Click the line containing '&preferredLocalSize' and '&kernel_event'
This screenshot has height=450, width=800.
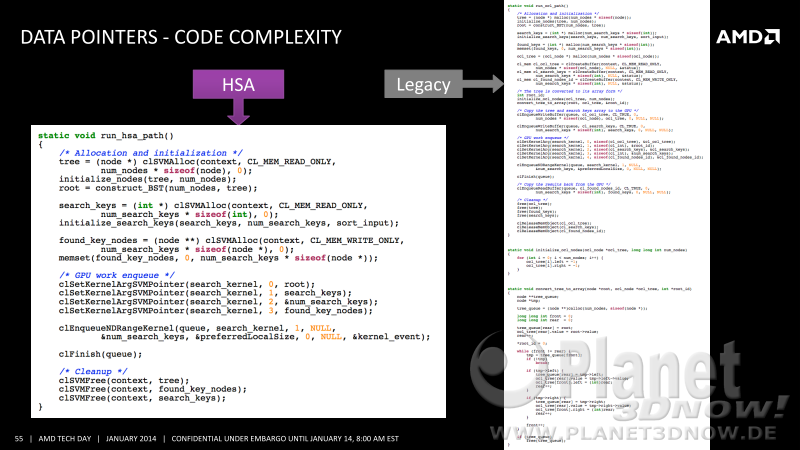tap(265, 337)
